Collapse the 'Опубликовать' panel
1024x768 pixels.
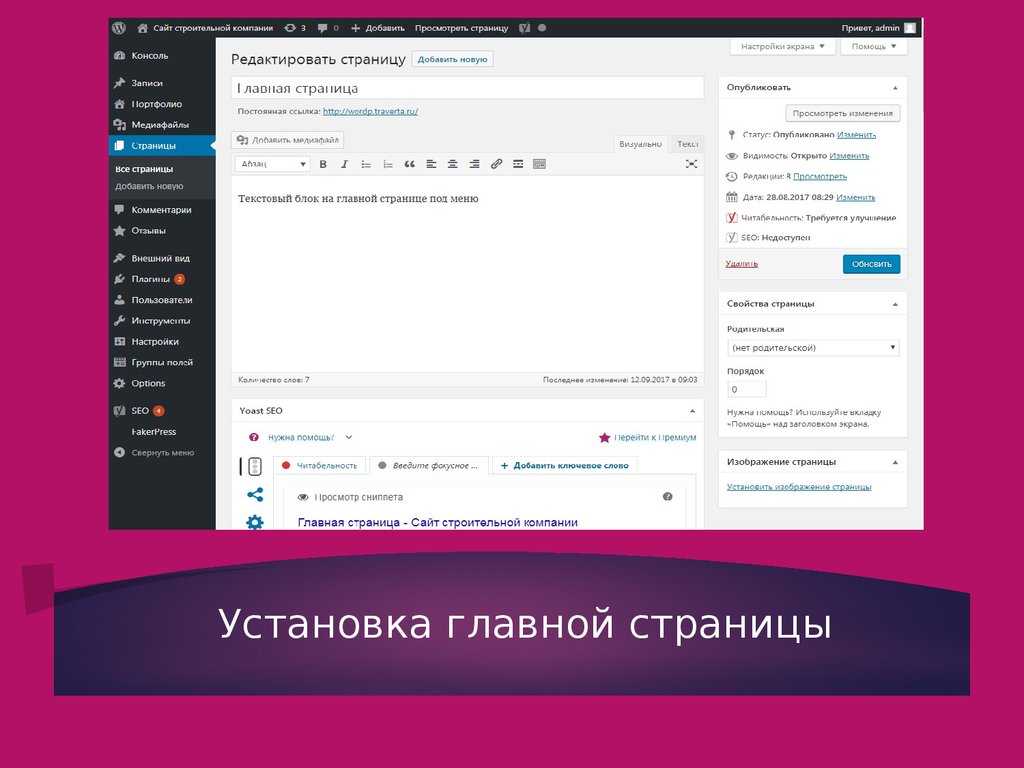tap(895, 88)
